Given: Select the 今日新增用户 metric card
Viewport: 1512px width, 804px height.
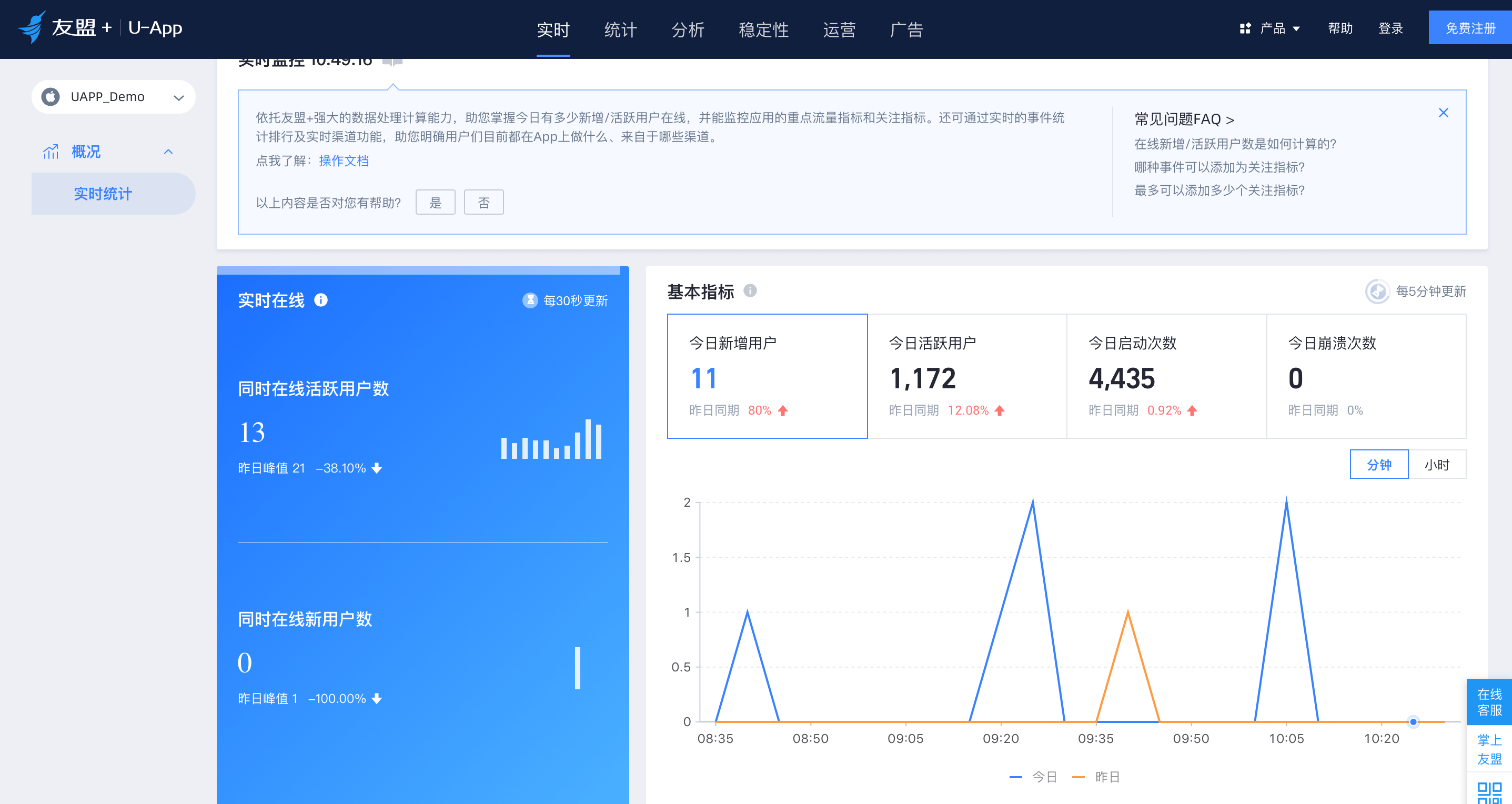Looking at the screenshot, I should [767, 376].
